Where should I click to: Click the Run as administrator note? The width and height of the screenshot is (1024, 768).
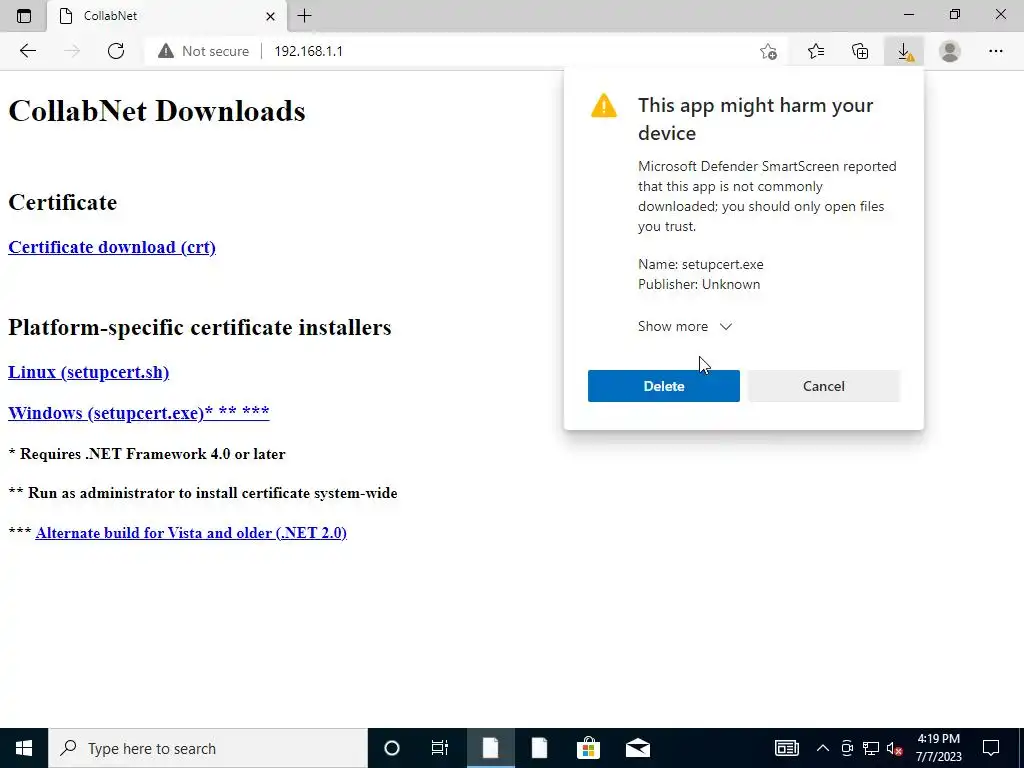pyautogui.click(x=202, y=493)
